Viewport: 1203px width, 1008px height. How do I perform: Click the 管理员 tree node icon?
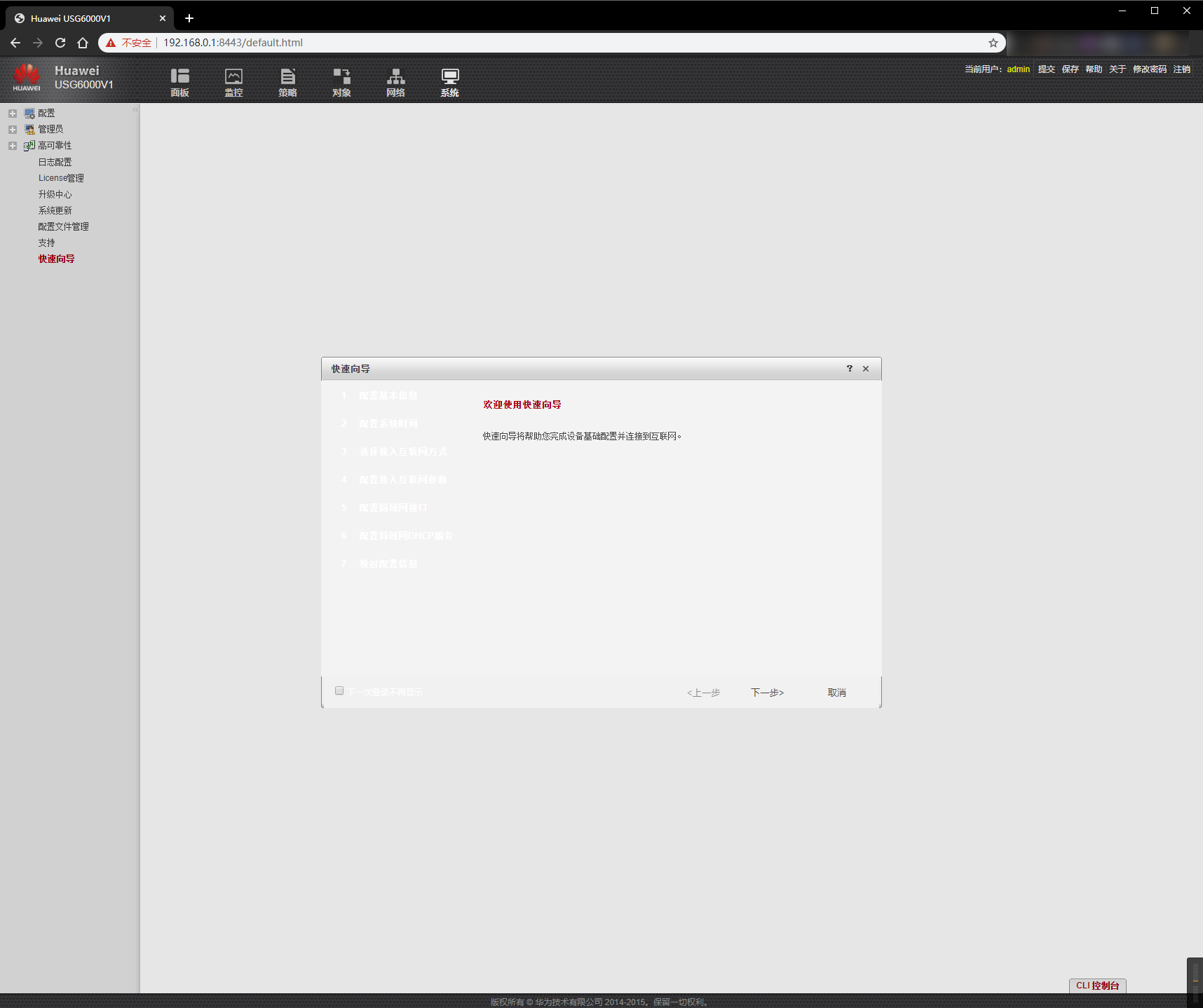(x=29, y=129)
